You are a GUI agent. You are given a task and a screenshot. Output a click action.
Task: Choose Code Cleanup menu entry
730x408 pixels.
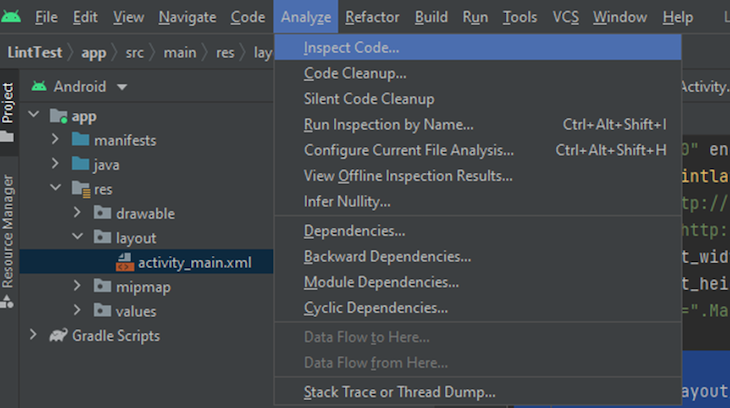[x=354, y=73]
